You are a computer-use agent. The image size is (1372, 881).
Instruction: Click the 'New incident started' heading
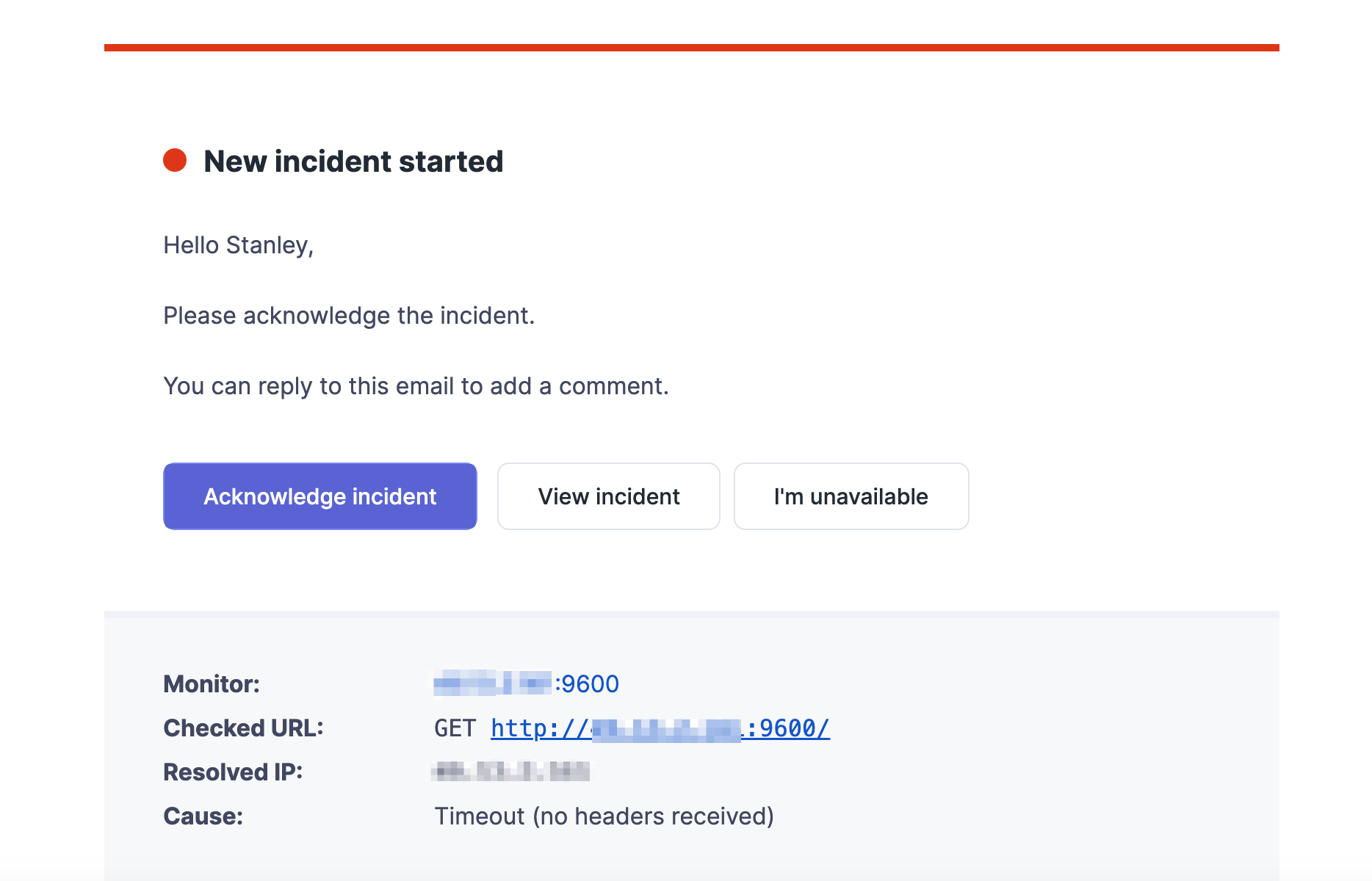(x=353, y=162)
